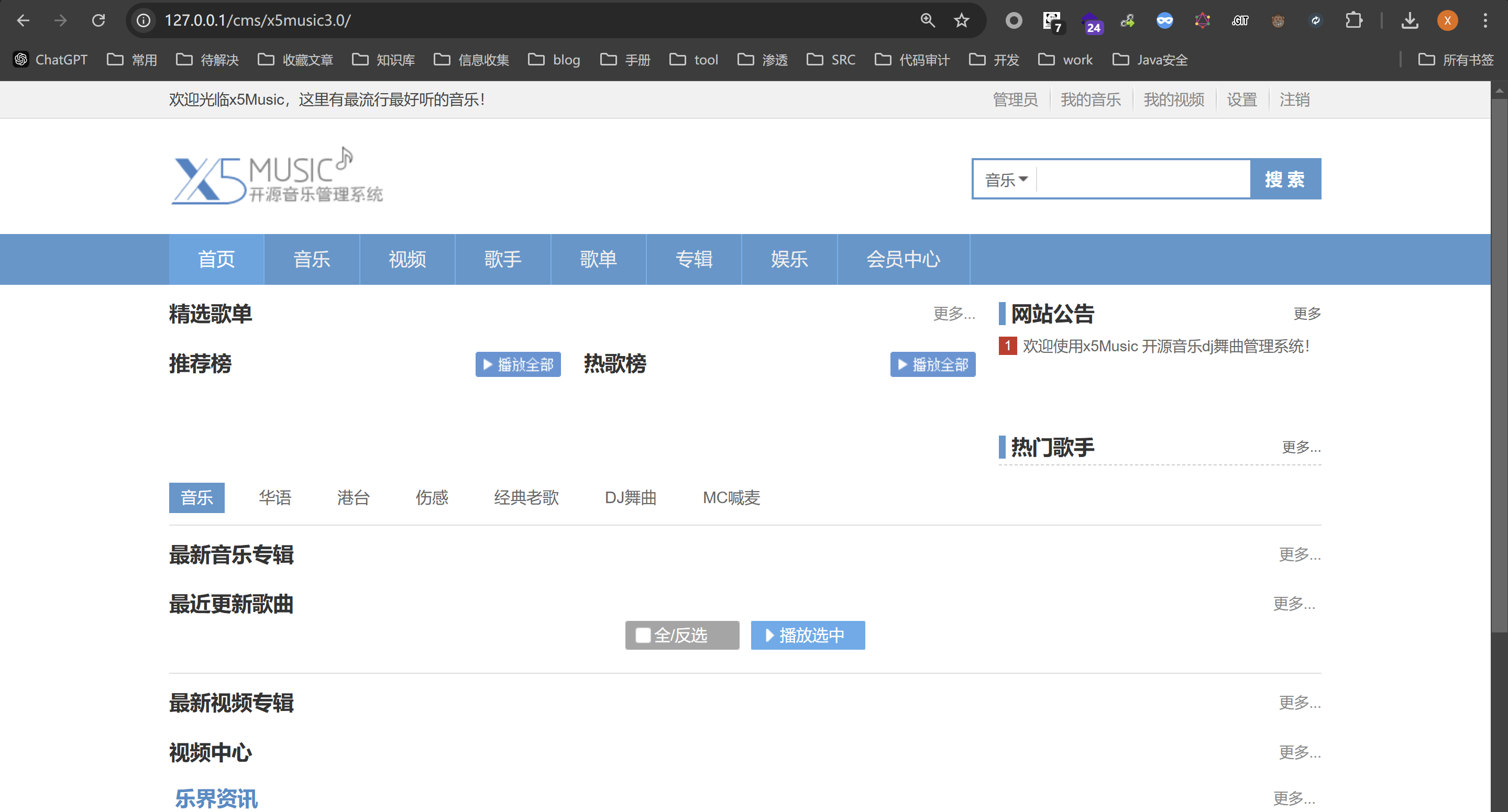Open the 专辑 navigation item
This screenshot has height=812, width=1508.
[x=694, y=259]
